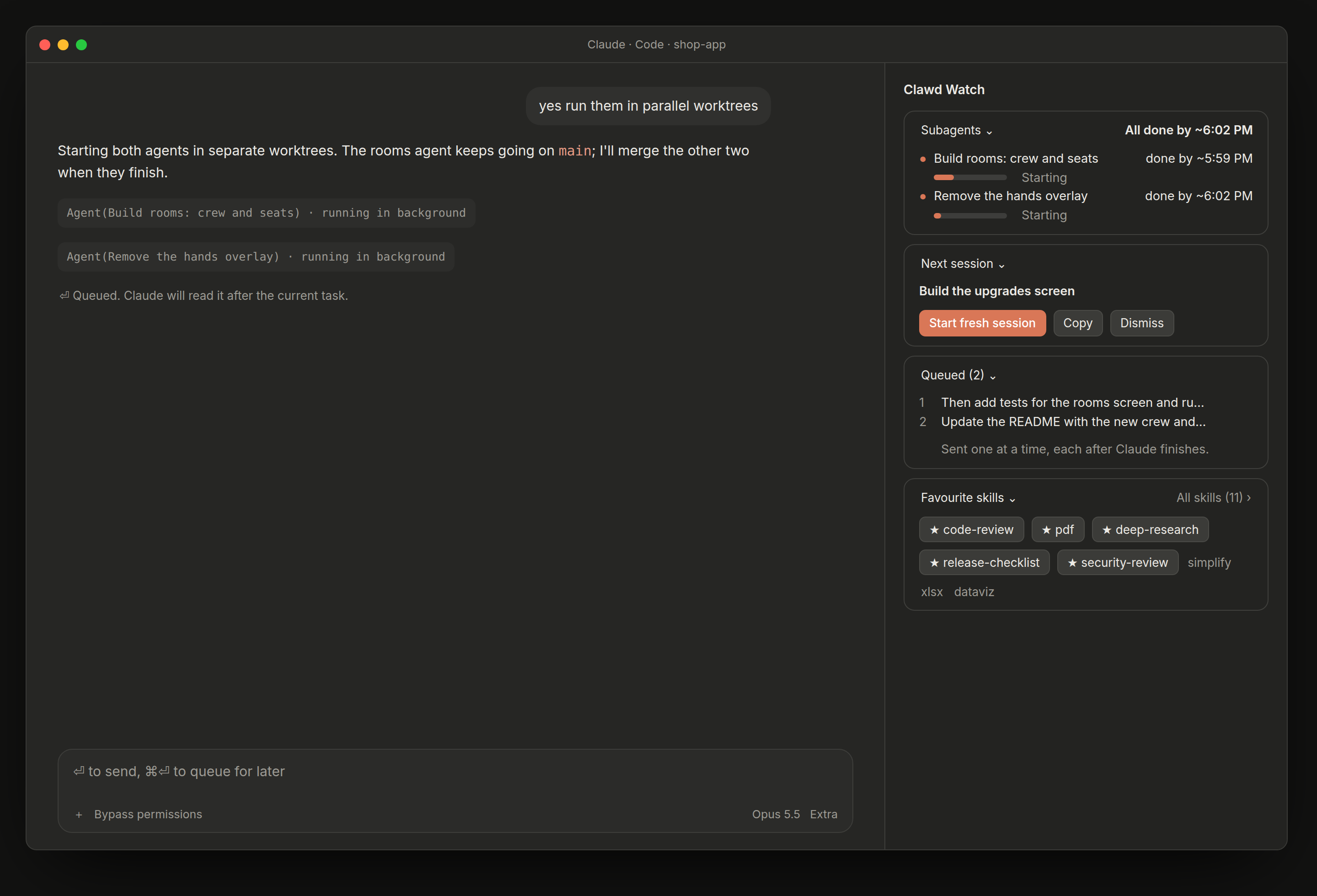
Task: Favourite the simplify skill
Action: pyautogui.click(x=1209, y=562)
